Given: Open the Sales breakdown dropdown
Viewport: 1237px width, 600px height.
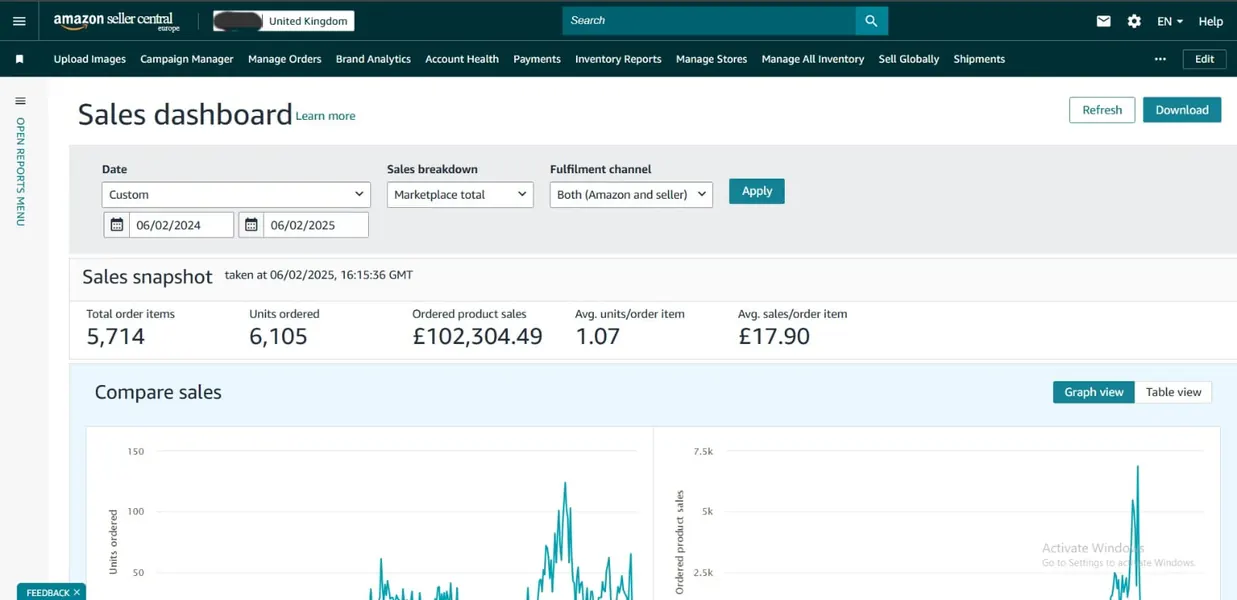Looking at the screenshot, I should (x=460, y=194).
